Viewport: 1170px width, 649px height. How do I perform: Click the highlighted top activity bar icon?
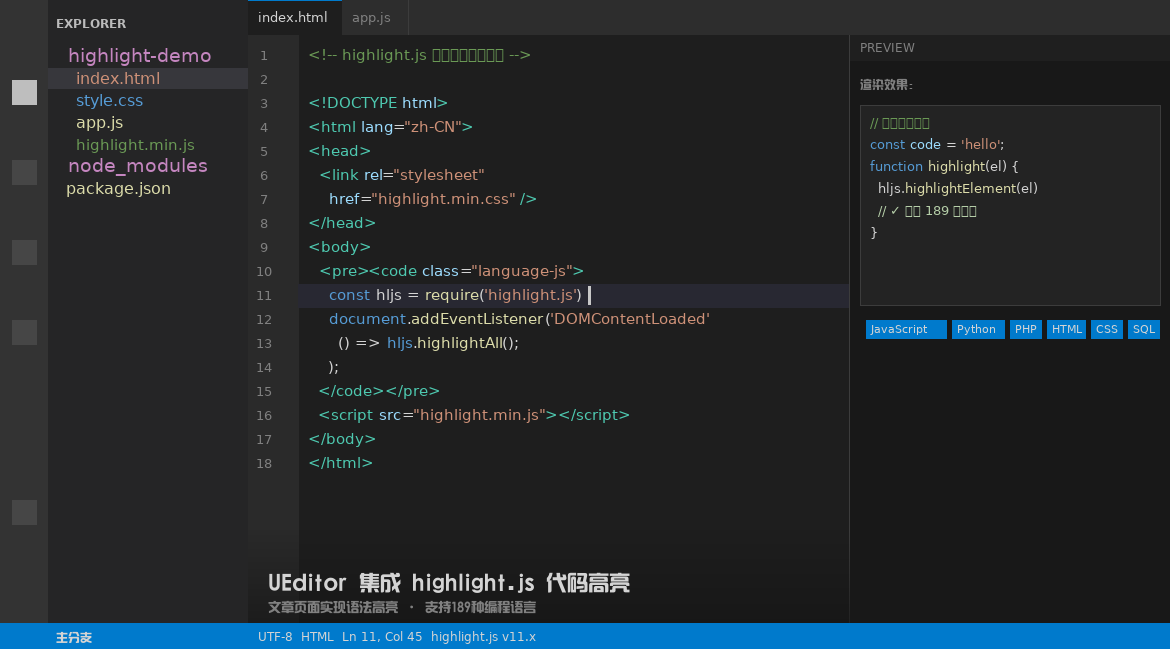(x=25, y=93)
